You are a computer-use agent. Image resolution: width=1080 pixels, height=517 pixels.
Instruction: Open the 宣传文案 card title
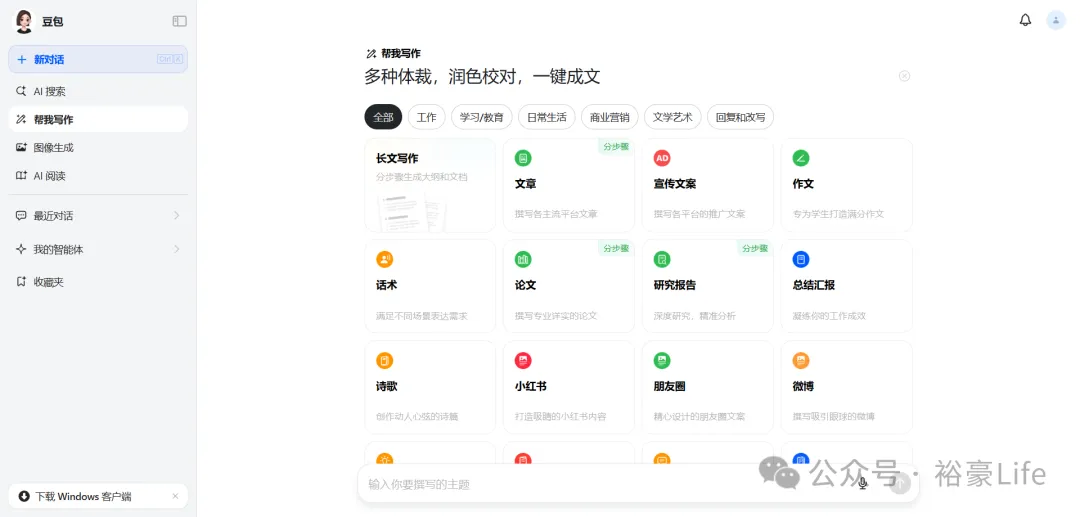[674, 184]
